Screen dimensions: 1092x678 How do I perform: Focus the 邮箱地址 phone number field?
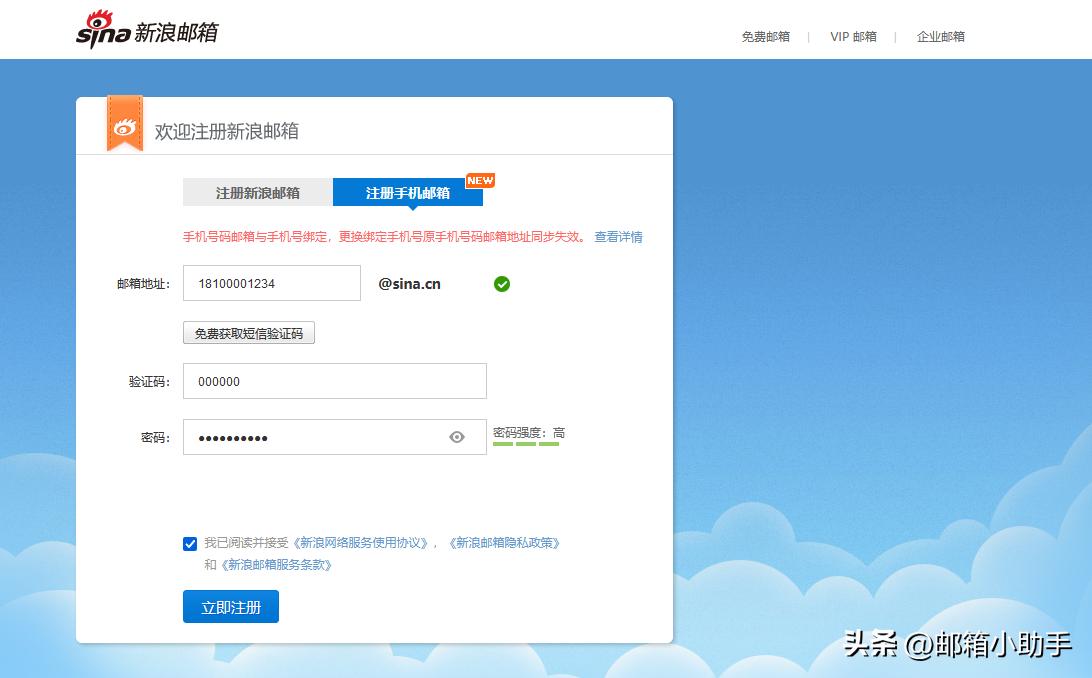(x=272, y=283)
